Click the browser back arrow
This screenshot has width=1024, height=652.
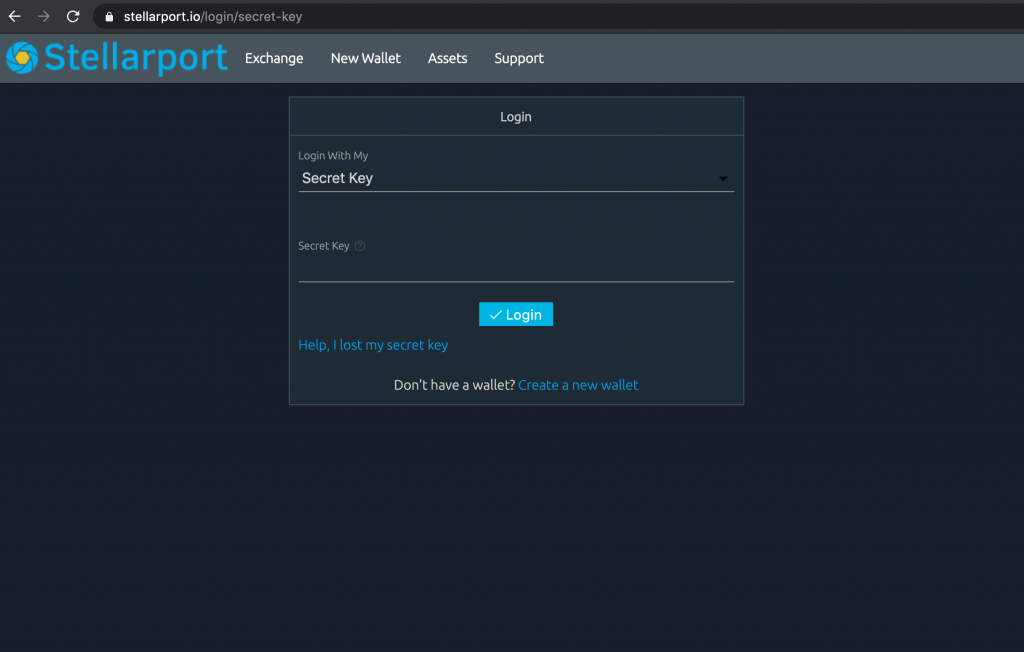tap(14, 16)
